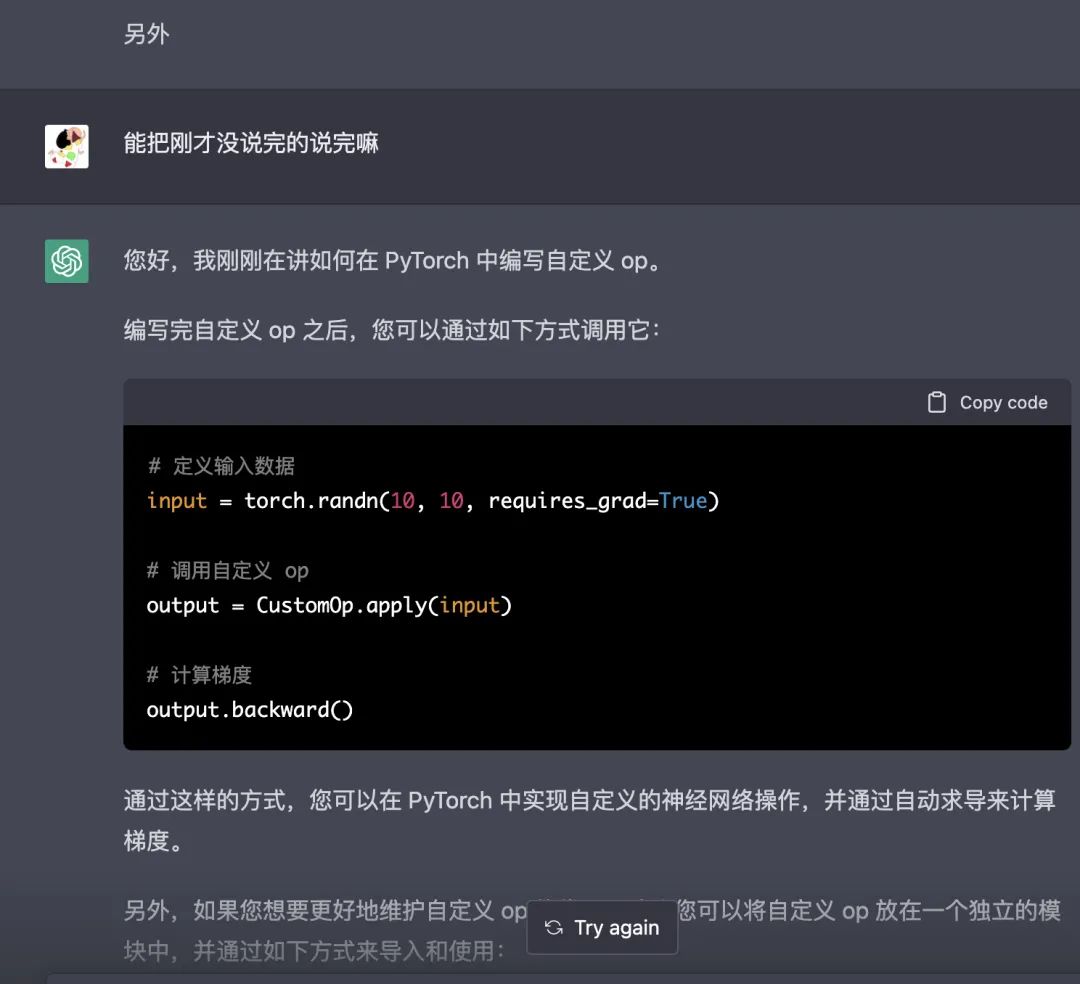Image resolution: width=1080 pixels, height=984 pixels.
Task: Click the code comment '# 定义输入数据'
Action: coord(221,466)
